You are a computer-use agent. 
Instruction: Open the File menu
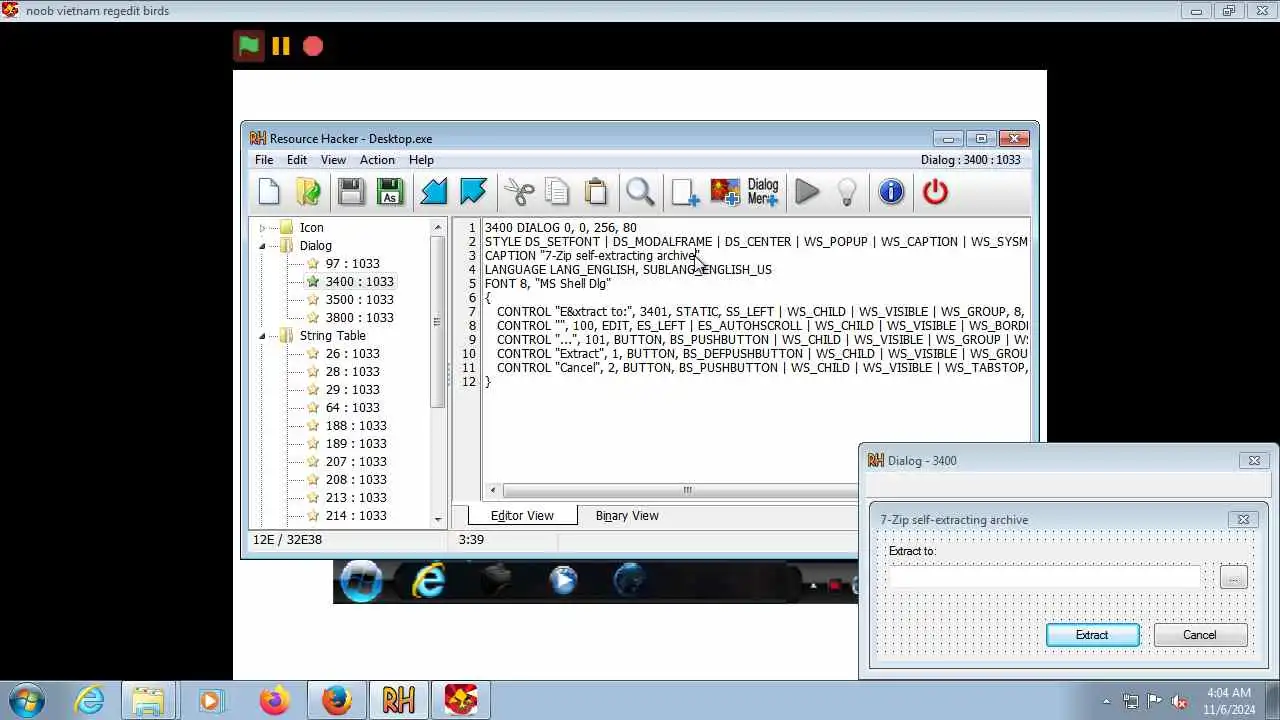[264, 160]
